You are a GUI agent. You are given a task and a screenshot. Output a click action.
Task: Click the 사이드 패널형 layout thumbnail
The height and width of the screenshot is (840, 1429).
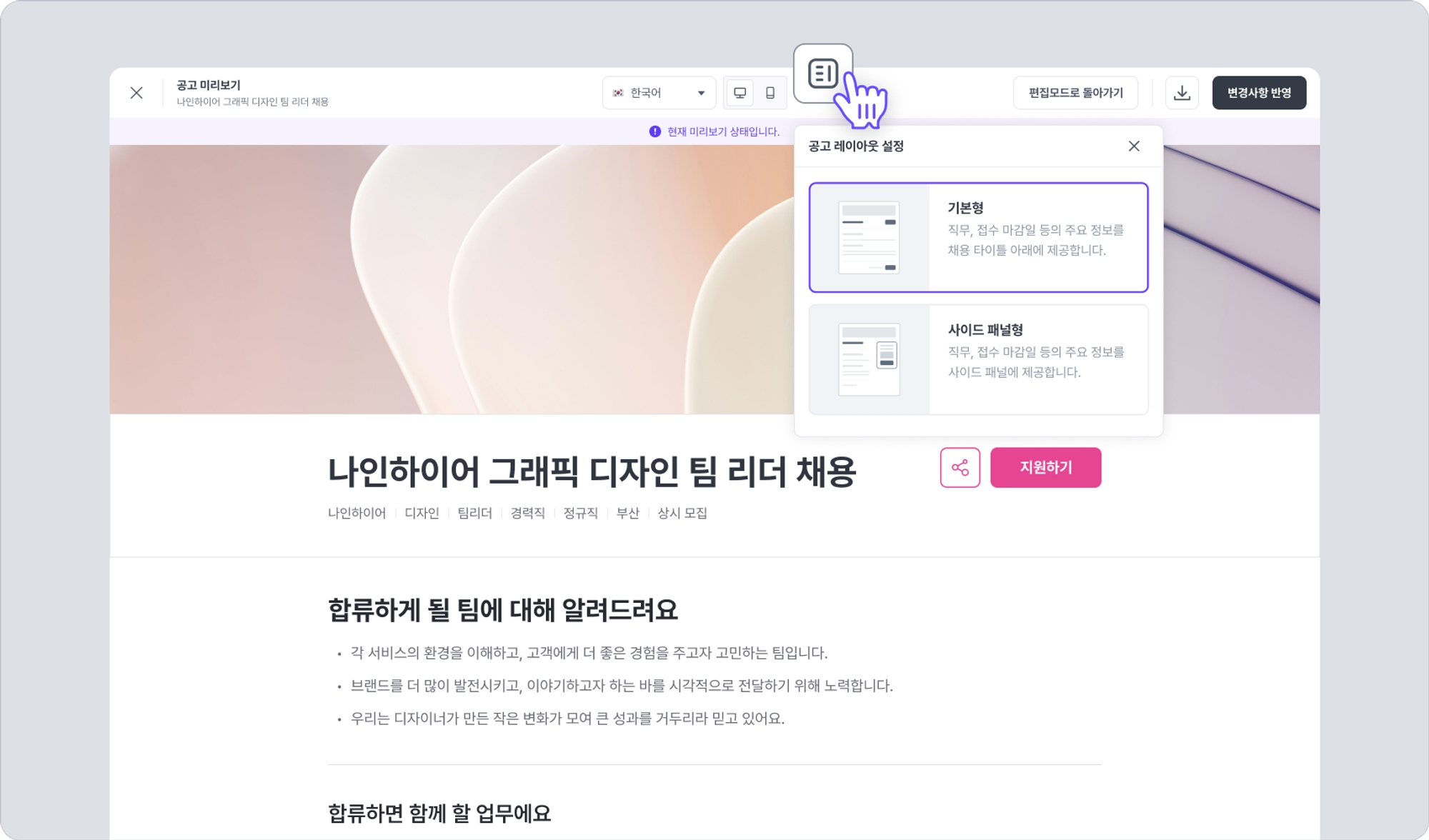coord(869,359)
